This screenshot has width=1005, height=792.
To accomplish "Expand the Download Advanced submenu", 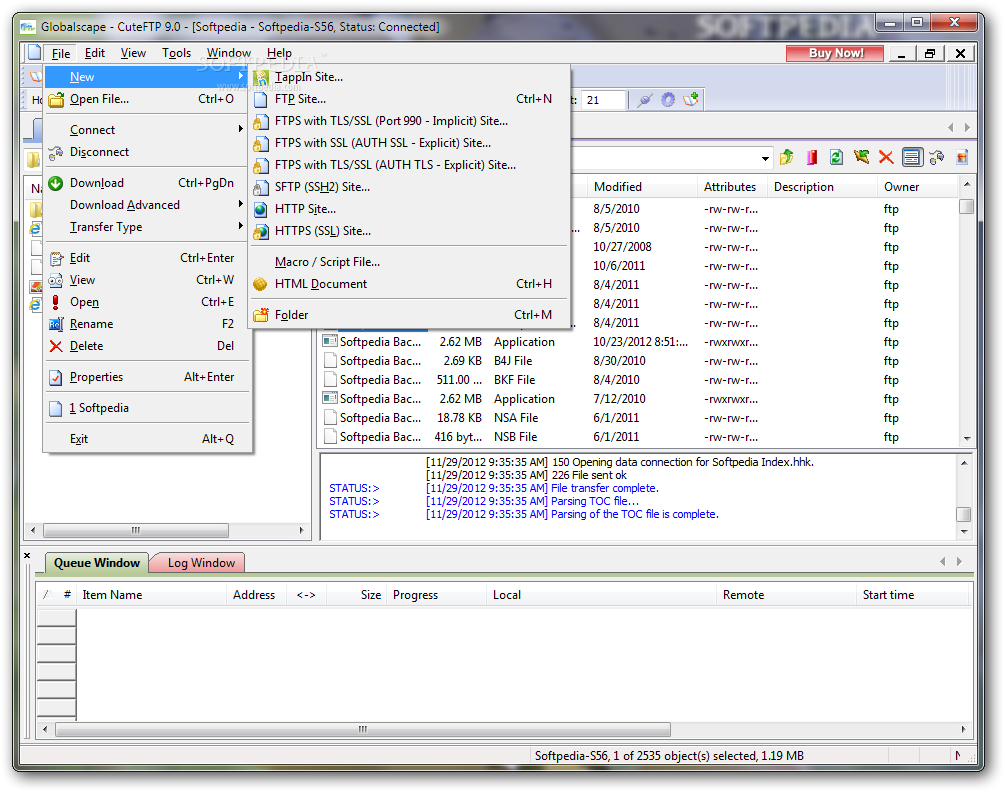I will [147, 204].
